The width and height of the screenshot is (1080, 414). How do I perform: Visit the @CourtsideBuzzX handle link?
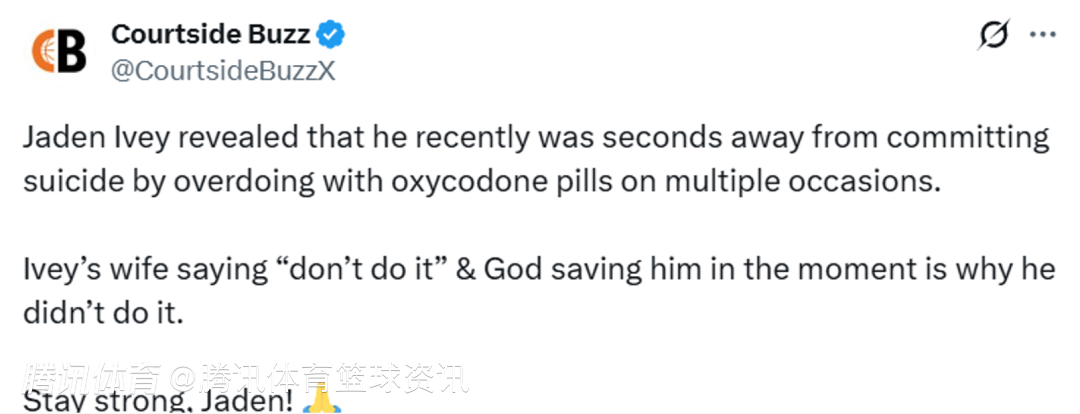223,74
